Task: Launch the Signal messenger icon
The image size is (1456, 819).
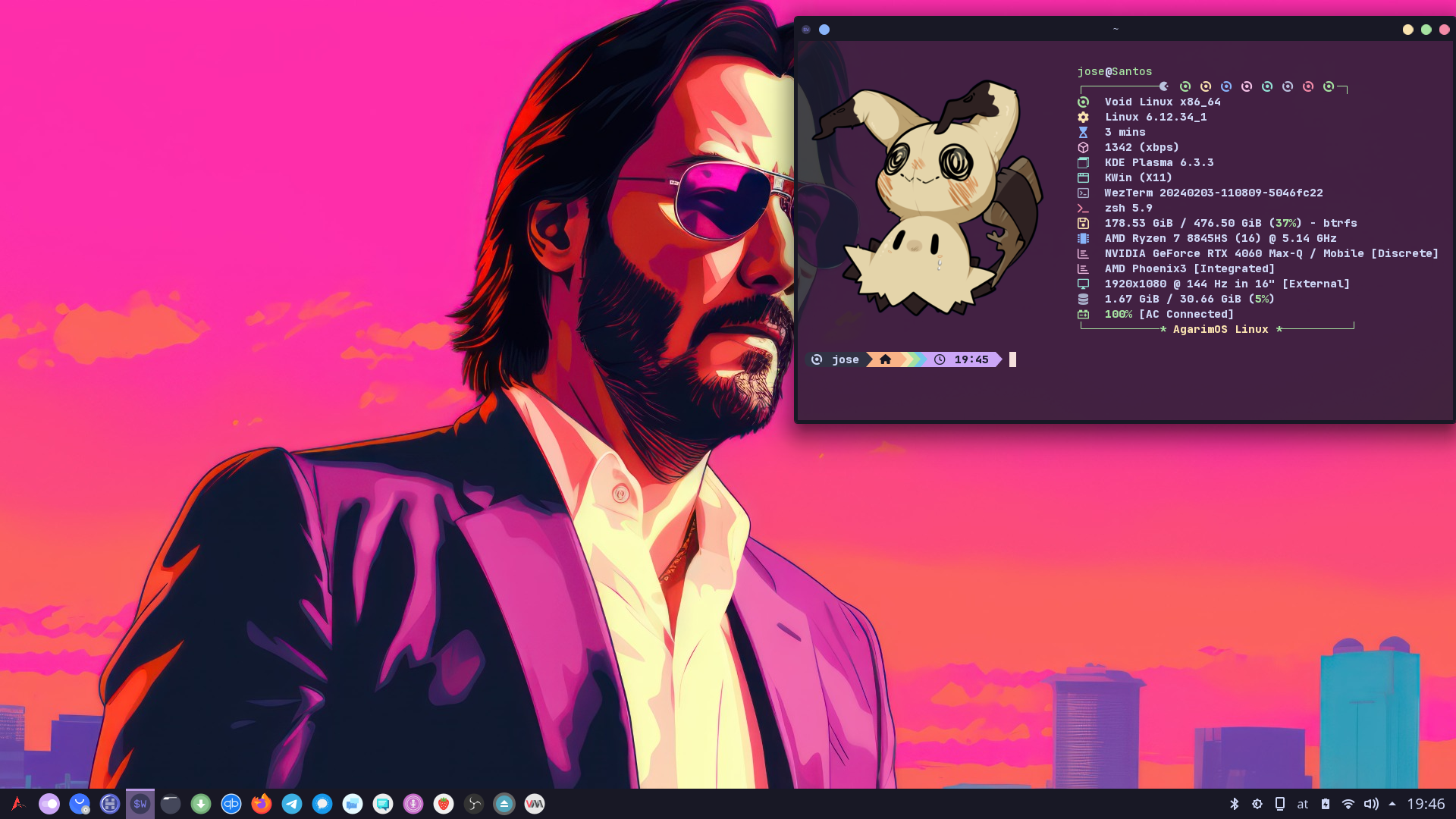Action: (322, 804)
